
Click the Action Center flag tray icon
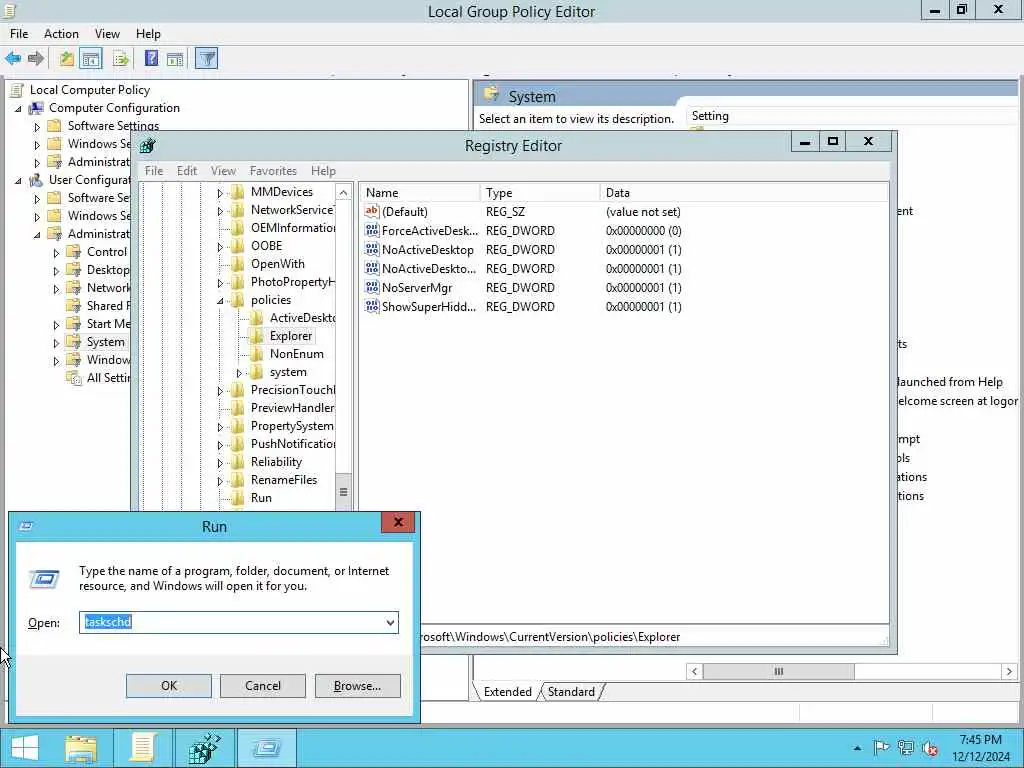[881, 748]
